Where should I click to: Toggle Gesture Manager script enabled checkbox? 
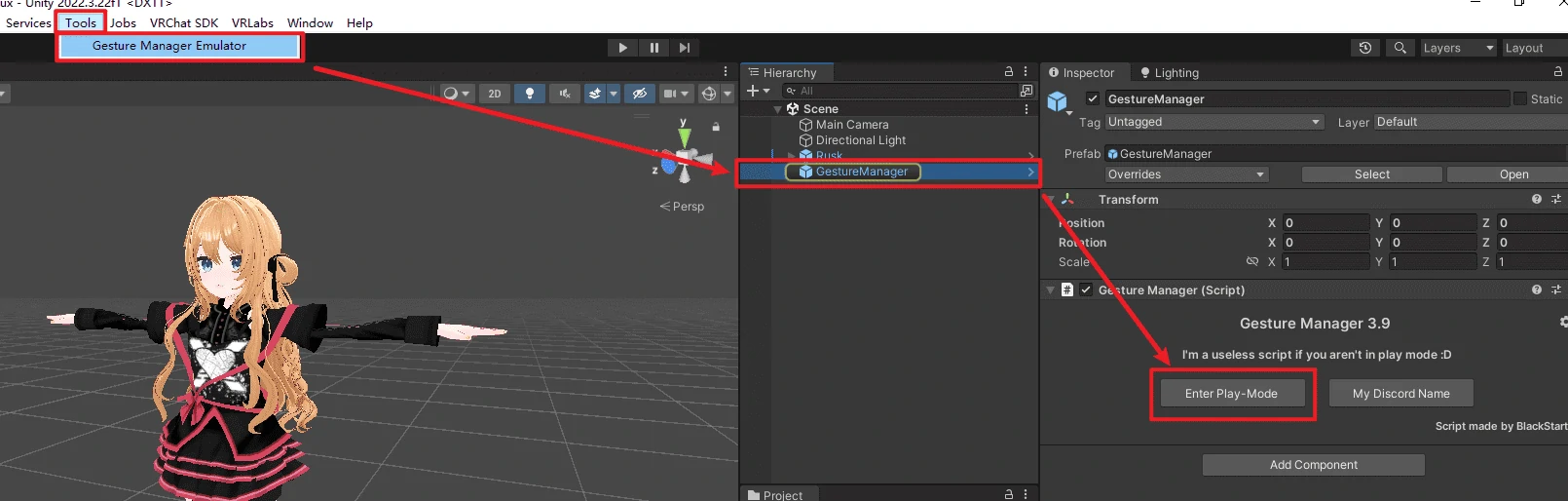[1086, 289]
